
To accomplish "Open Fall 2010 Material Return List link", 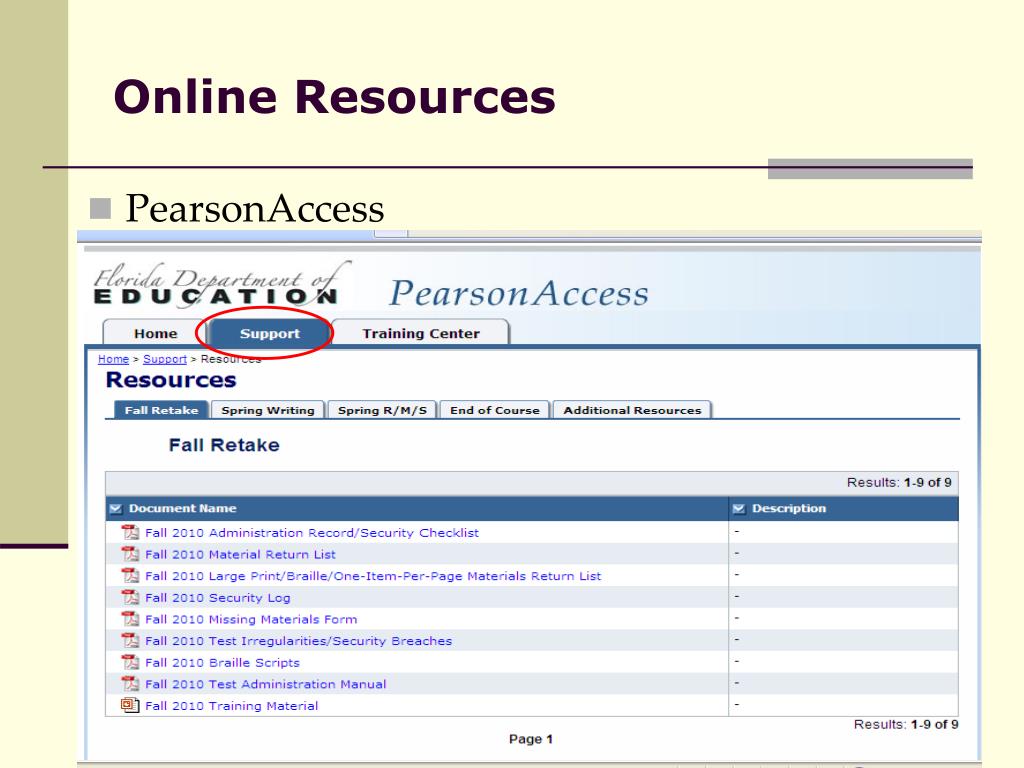I will point(240,554).
